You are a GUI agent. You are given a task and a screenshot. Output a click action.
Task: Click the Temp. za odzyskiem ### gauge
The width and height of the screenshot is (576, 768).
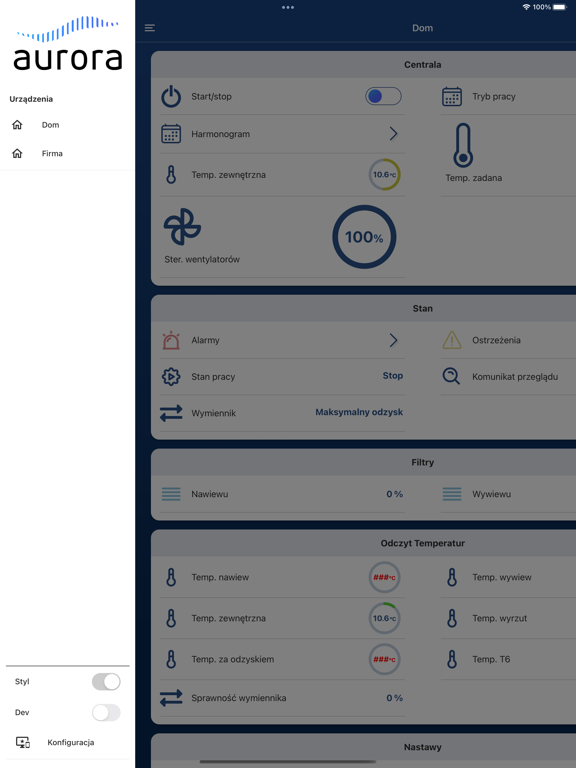pos(384,659)
